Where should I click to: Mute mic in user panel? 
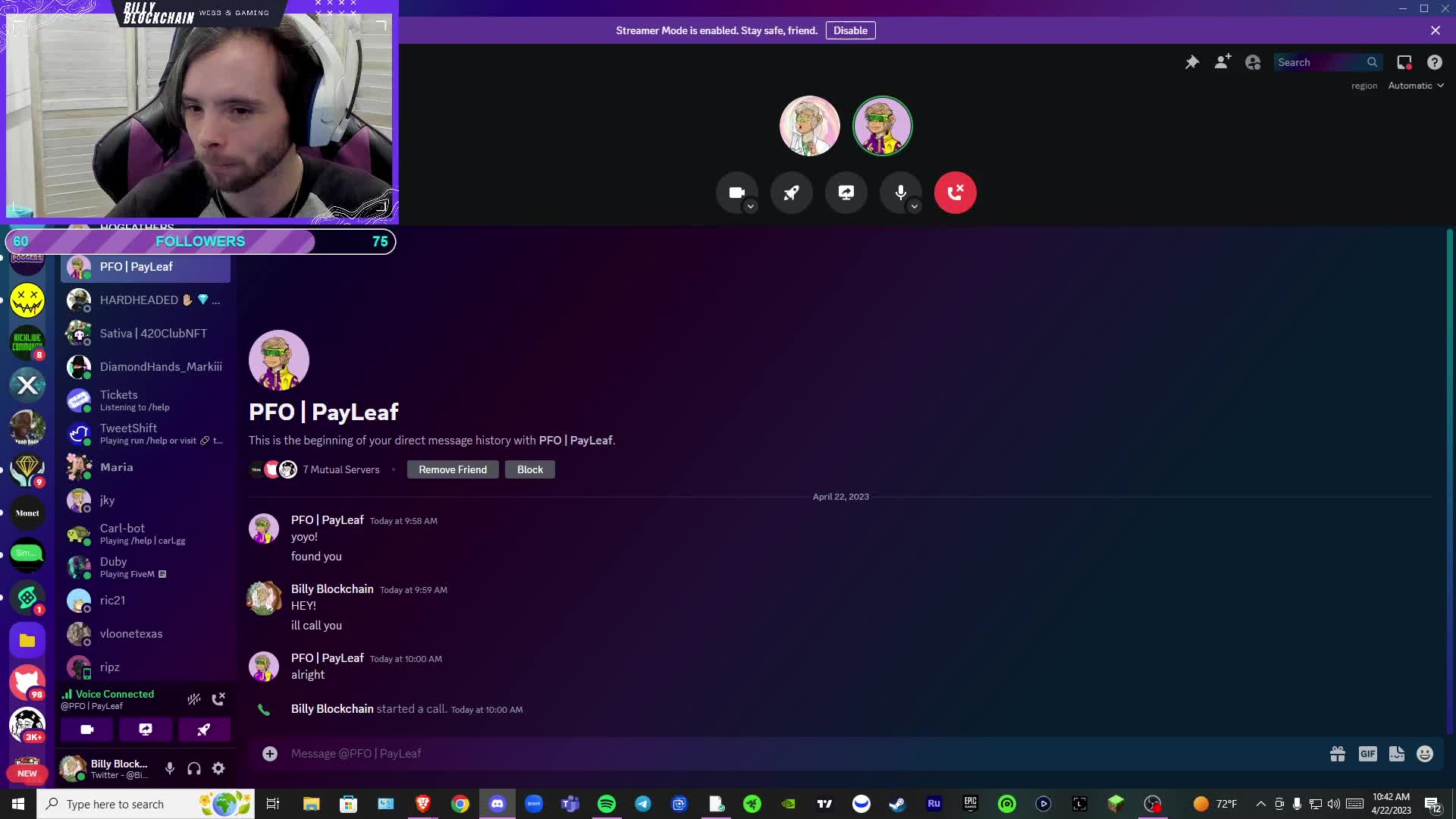click(x=170, y=768)
